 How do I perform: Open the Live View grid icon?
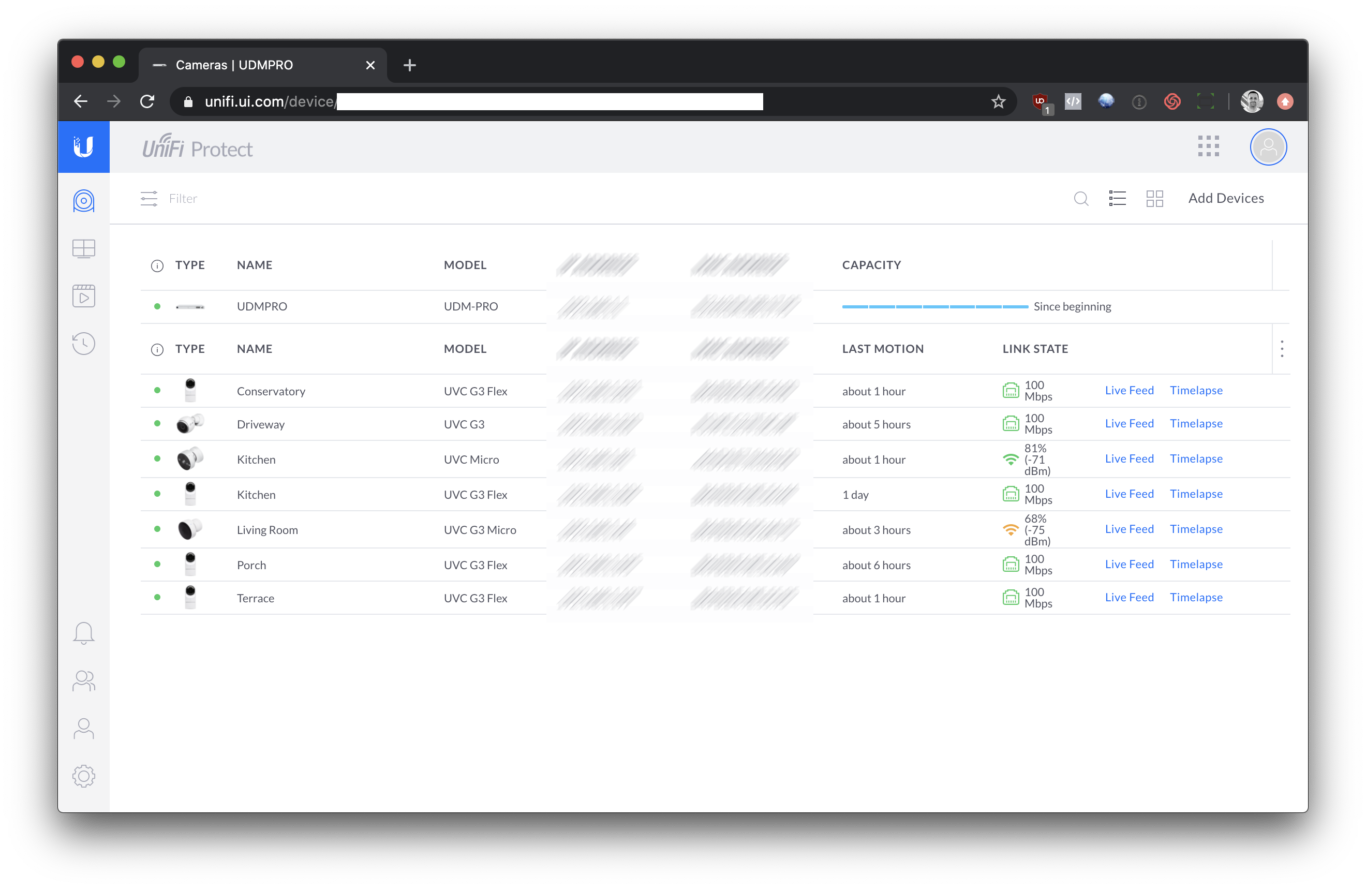[x=84, y=249]
